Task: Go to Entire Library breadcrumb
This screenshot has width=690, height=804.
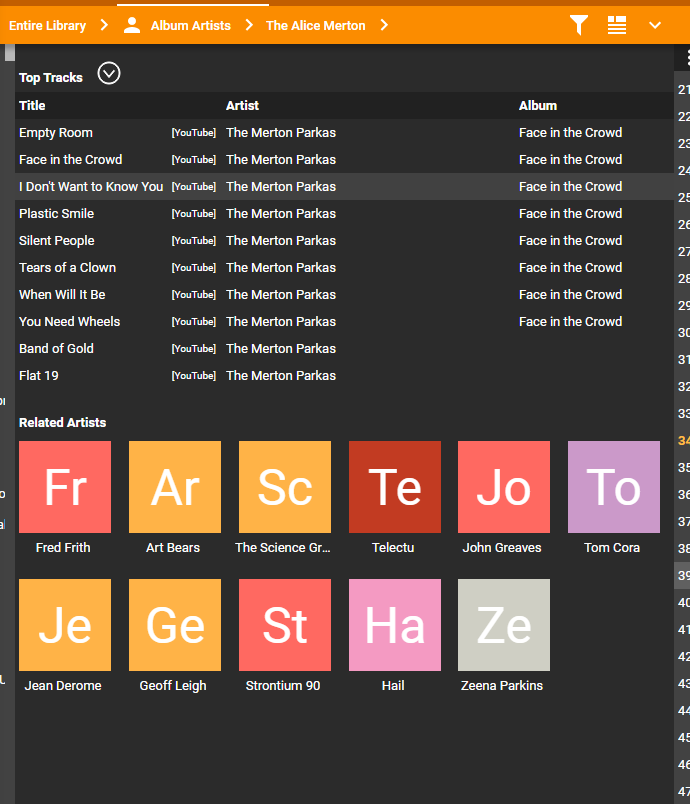Action: (48, 25)
